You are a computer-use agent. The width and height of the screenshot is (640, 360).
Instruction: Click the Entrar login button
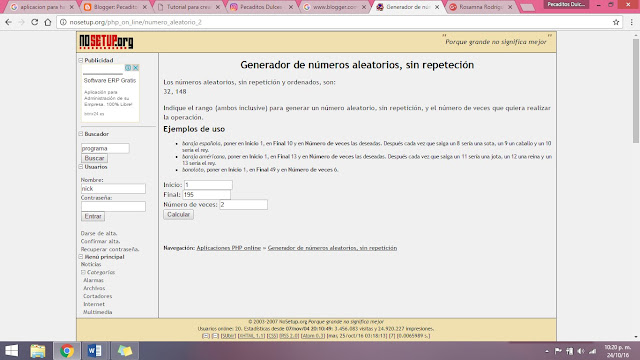[93, 216]
